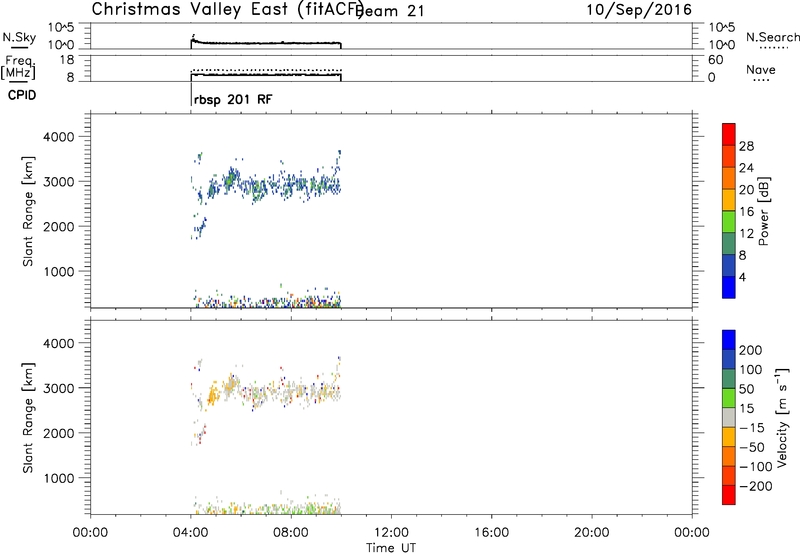Screen dimensions: 800x554
Task: Click the 28 label on Power colorbar
Action: (x=746, y=146)
